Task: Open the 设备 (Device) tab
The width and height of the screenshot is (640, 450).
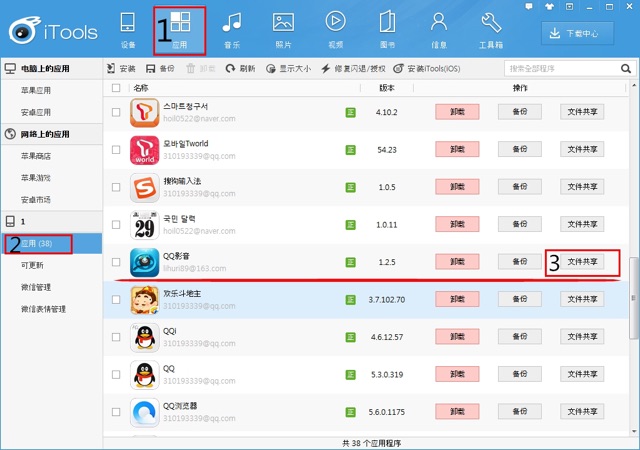Action: pyautogui.click(x=128, y=31)
